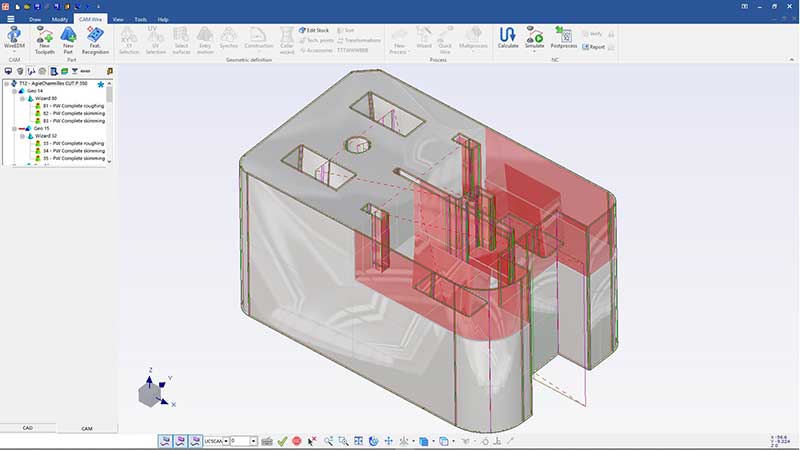800x450 pixels.
Task: Click the WireEDM icon in the ribbon
Action: click(14, 38)
